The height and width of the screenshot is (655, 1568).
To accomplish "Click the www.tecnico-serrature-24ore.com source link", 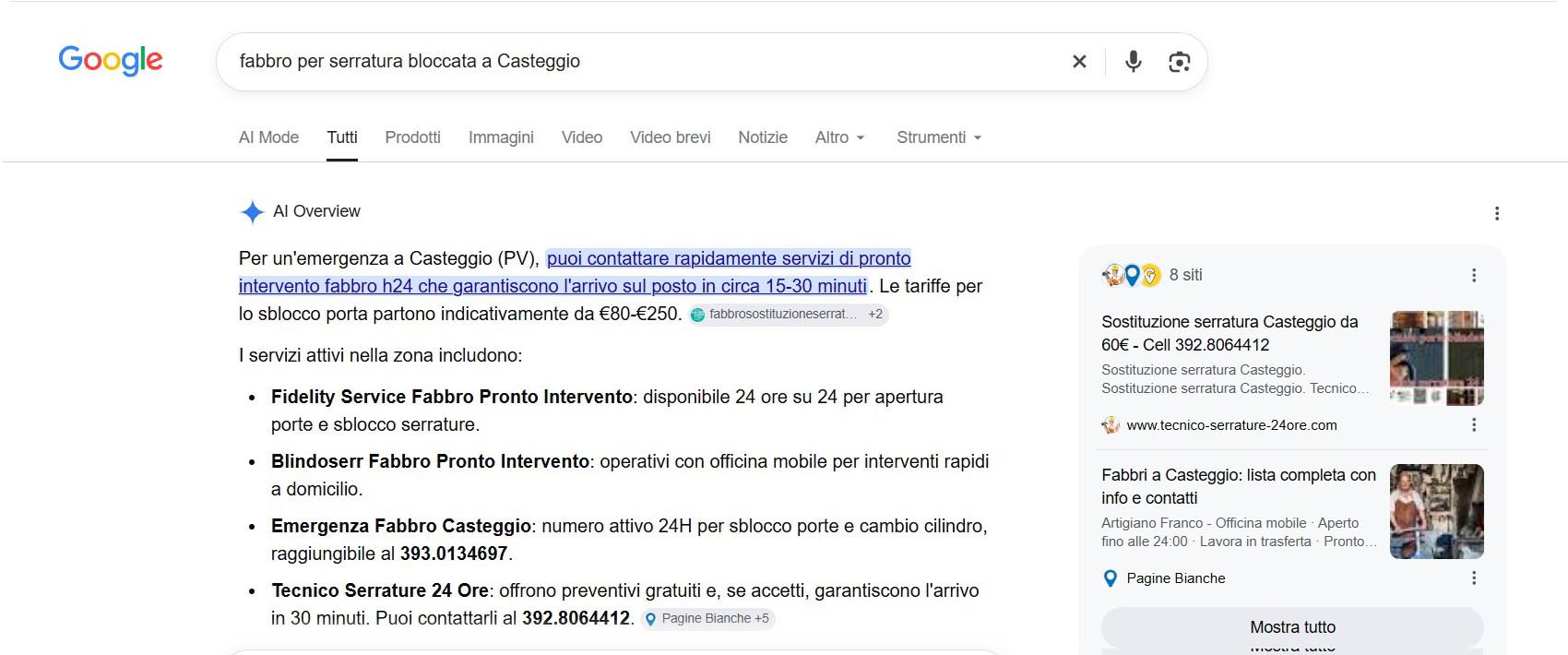I will pyautogui.click(x=1231, y=425).
